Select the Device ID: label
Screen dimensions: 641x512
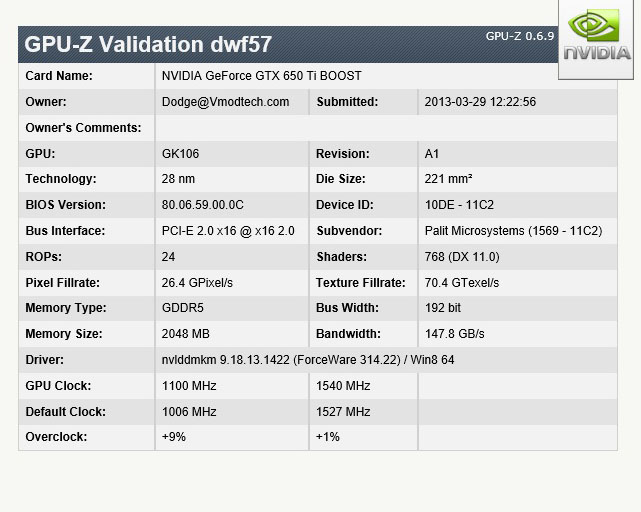click(345, 205)
